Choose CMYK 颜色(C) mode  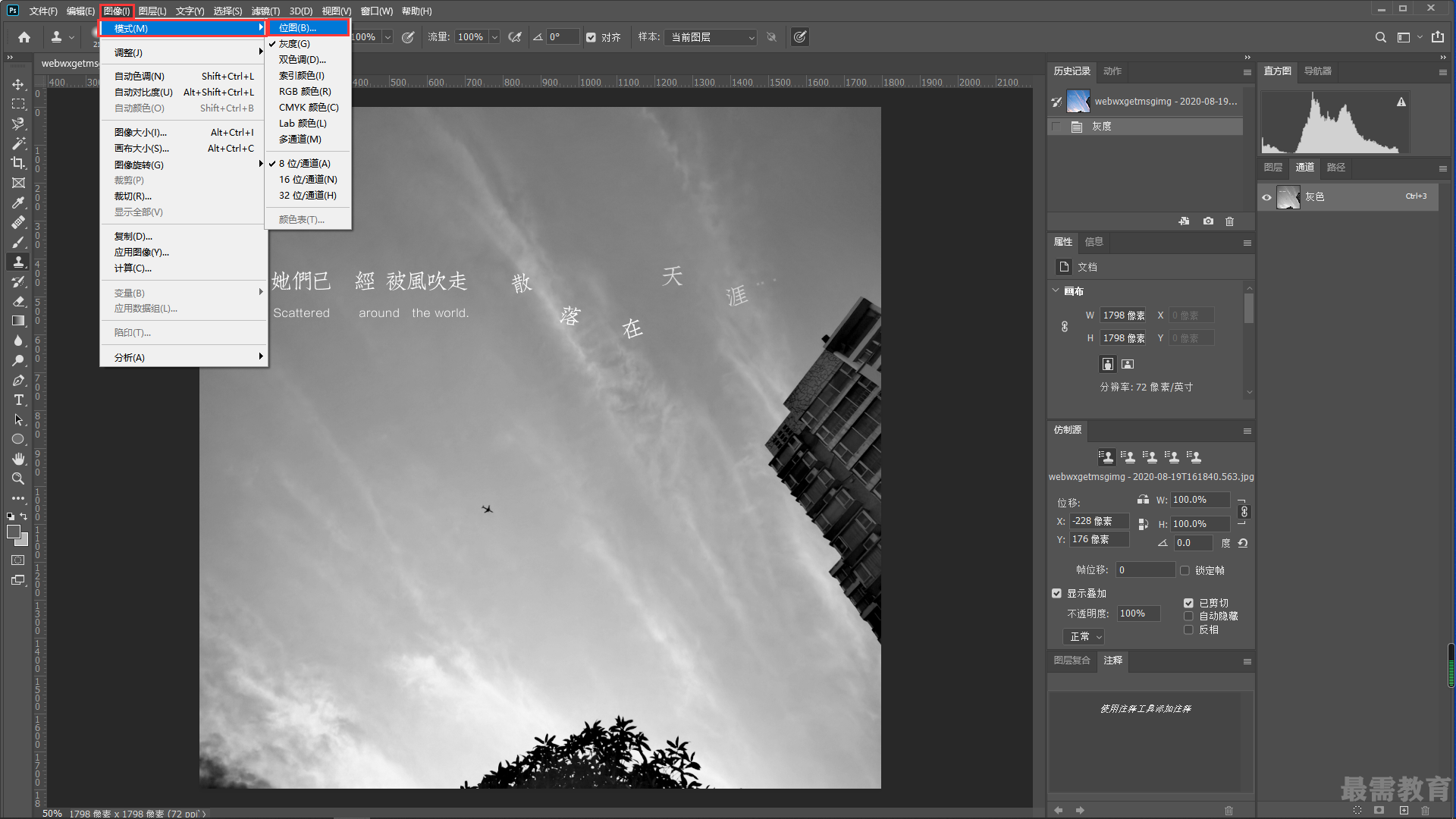(x=309, y=107)
